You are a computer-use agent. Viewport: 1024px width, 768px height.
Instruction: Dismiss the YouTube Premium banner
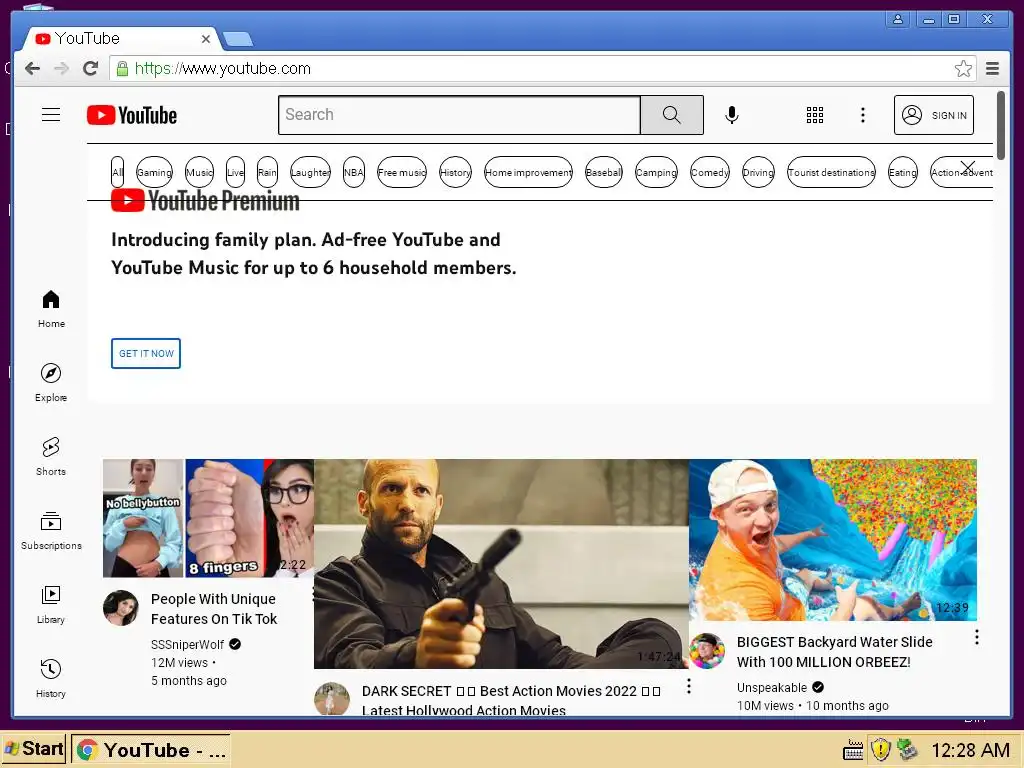pos(968,167)
